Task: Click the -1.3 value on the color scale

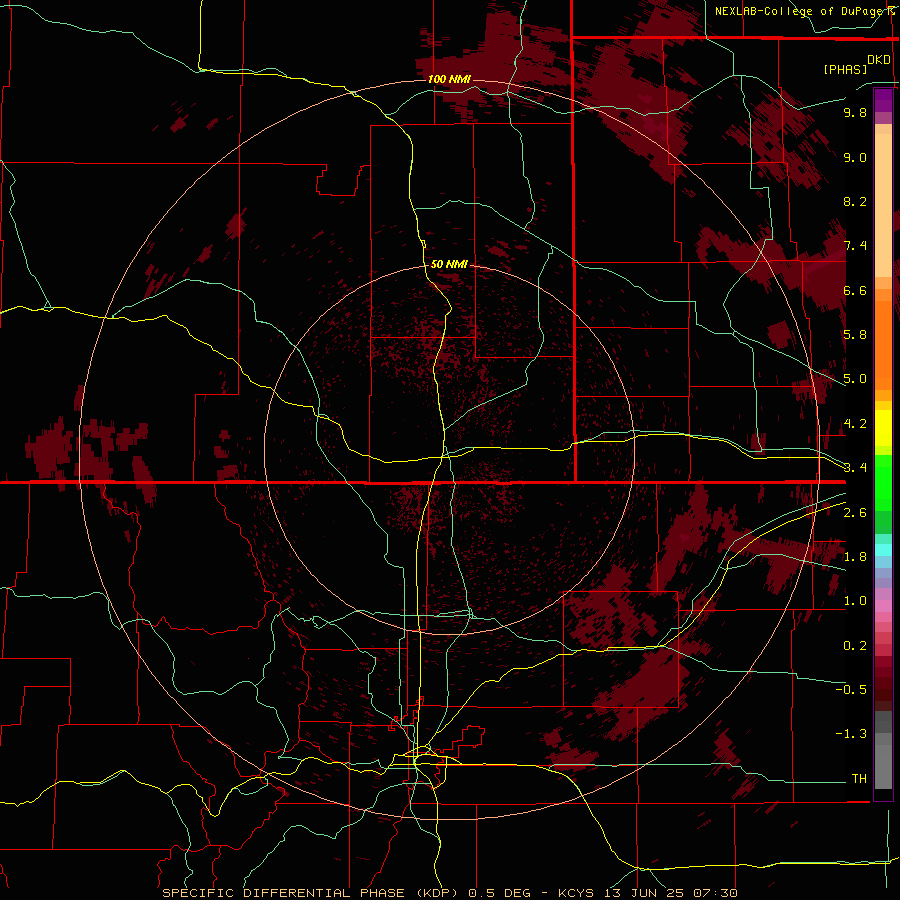Action: (x=851, y=734)
